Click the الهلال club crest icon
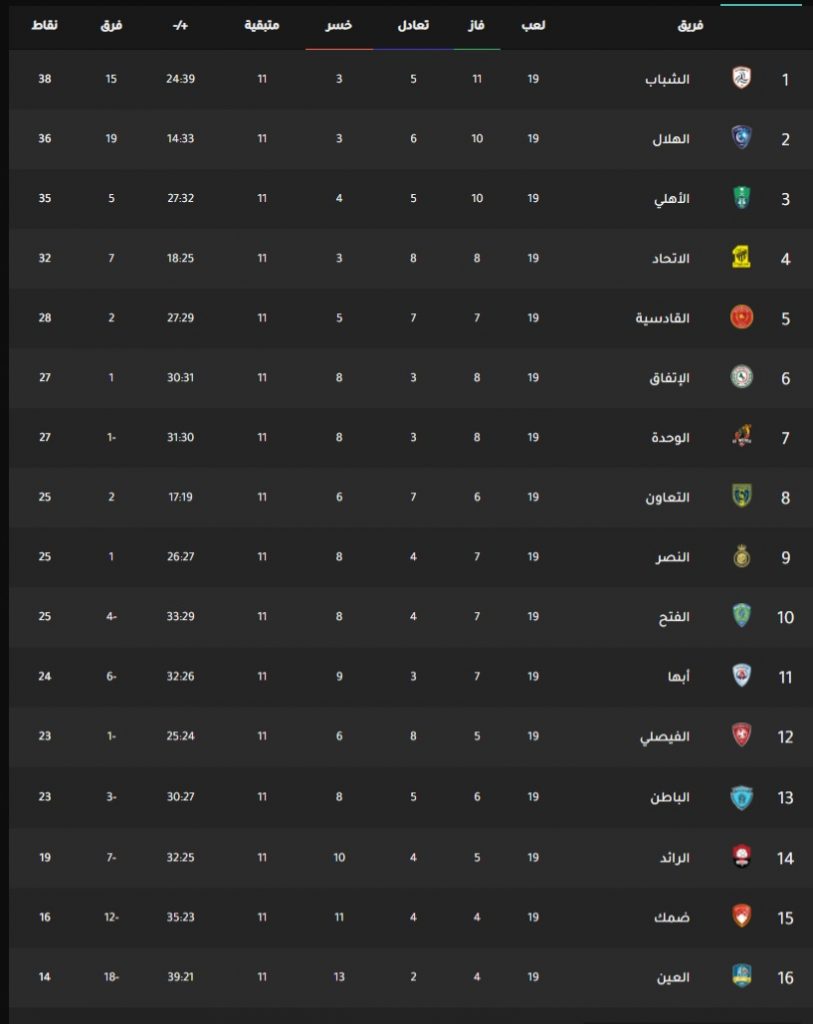Screen dimensions: 813x1024 (741, 138)
